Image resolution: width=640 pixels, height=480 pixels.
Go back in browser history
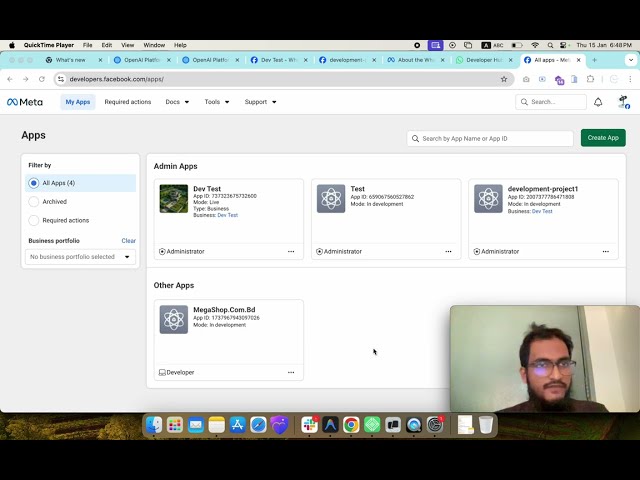click(x=10, y=79)
